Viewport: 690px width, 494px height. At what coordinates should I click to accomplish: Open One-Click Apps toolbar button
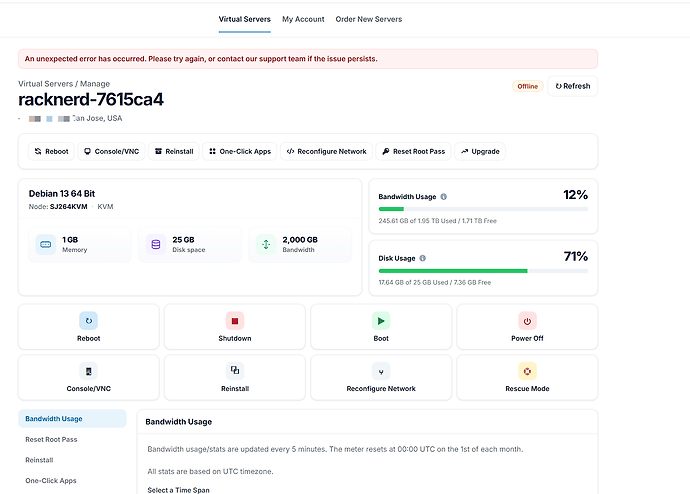click(239, 151)
